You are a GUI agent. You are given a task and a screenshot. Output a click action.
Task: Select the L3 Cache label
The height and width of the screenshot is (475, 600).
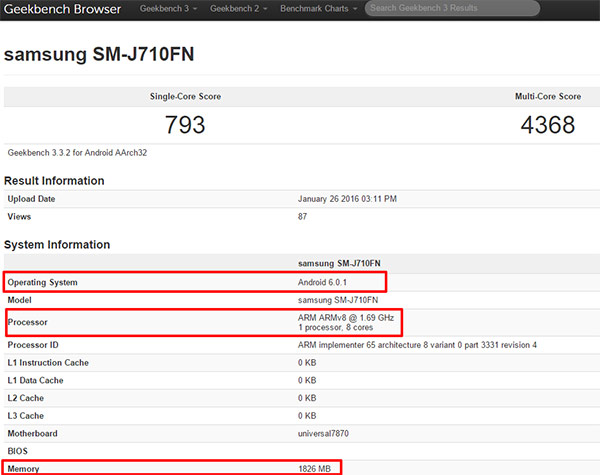point(26,416)
